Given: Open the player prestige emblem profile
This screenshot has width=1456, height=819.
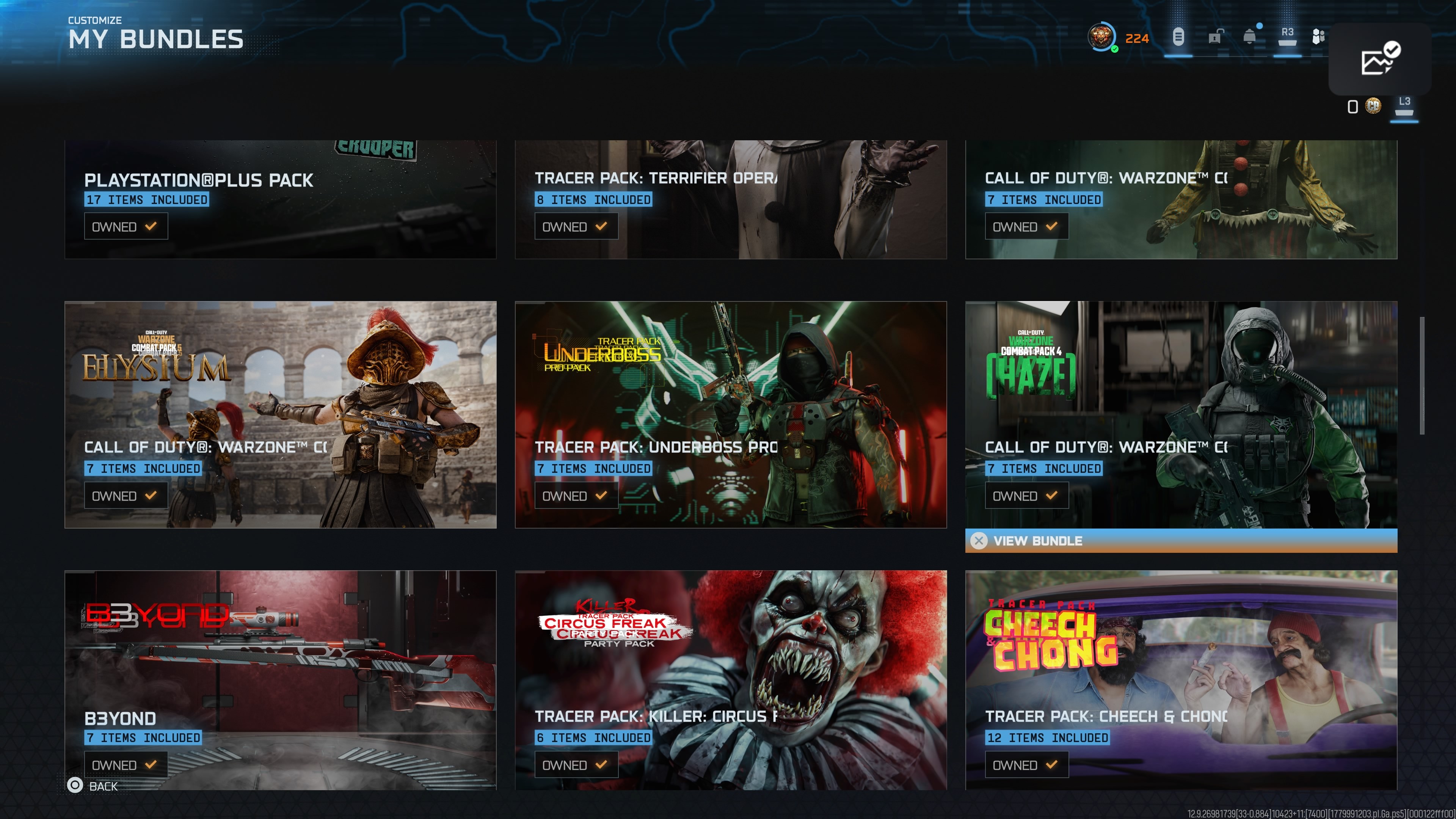Looking at the screenshot, I should [x=1101, y=37].
